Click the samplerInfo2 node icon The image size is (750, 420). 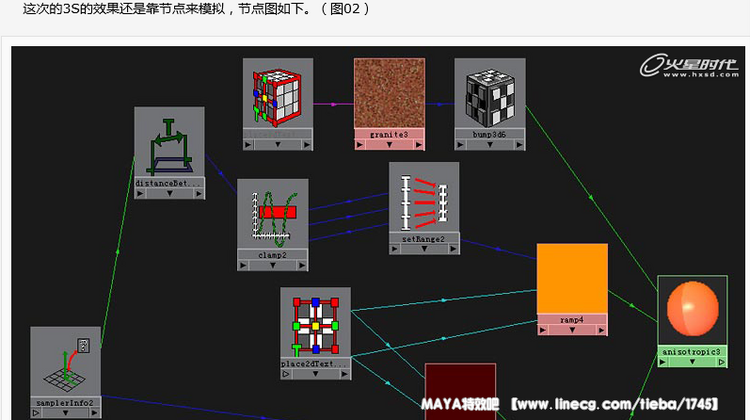[65, 362]
